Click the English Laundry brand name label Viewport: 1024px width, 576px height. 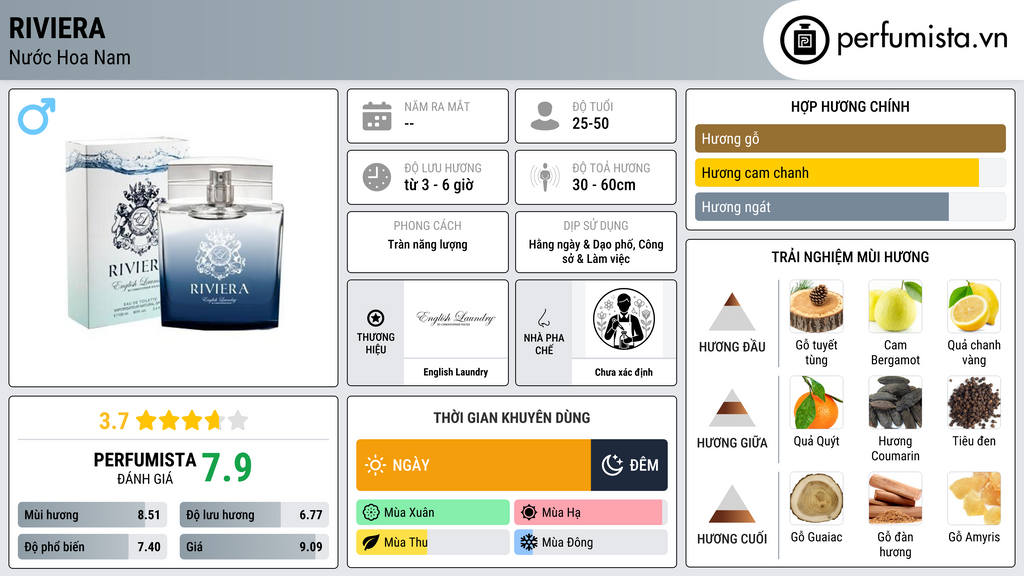point(456,372)
